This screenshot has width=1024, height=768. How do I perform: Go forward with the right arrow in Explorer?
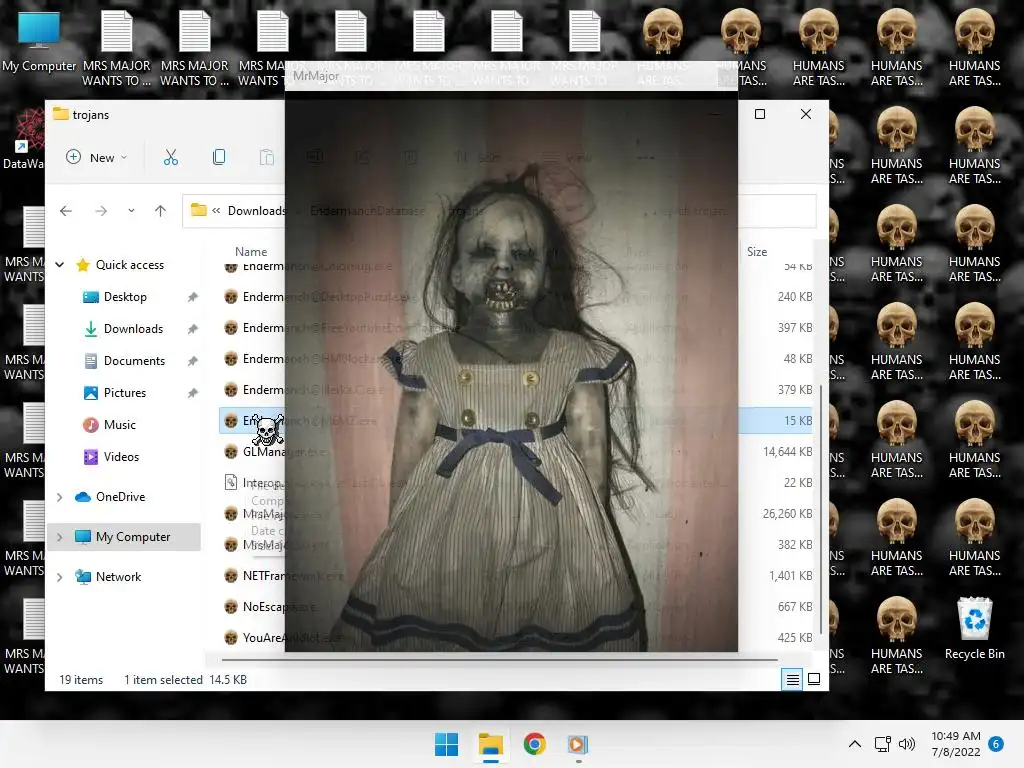pyautogui.click(x=101, y=211)
